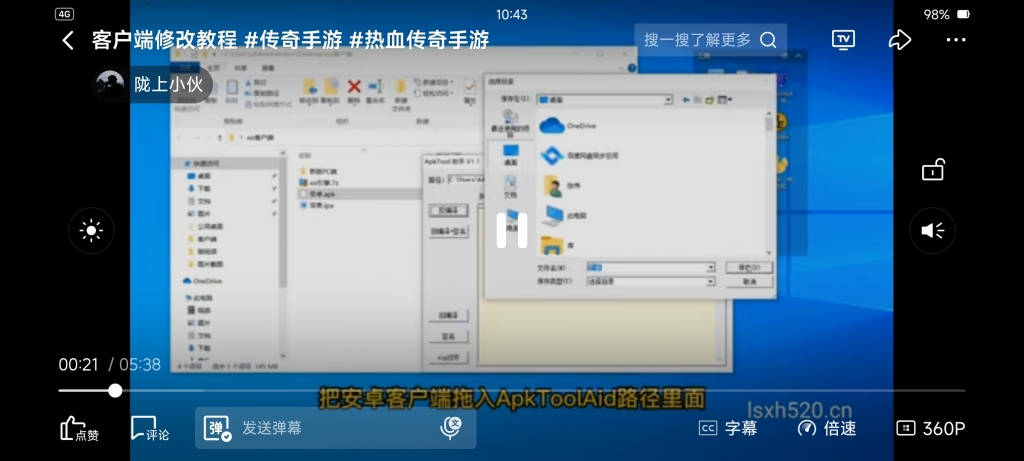The width and height of the screenshot is (1024, 461).
Task: Tap the share arrow icon
Action: click(900, 40)
